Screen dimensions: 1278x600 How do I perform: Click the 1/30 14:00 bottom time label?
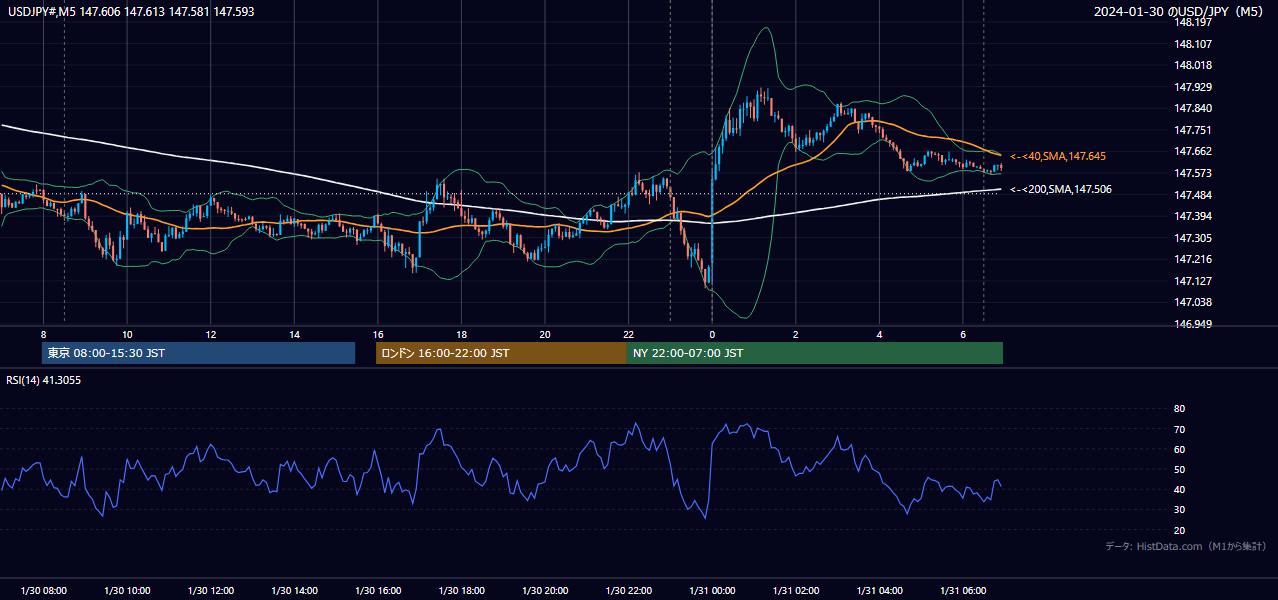tap(294, 591)
